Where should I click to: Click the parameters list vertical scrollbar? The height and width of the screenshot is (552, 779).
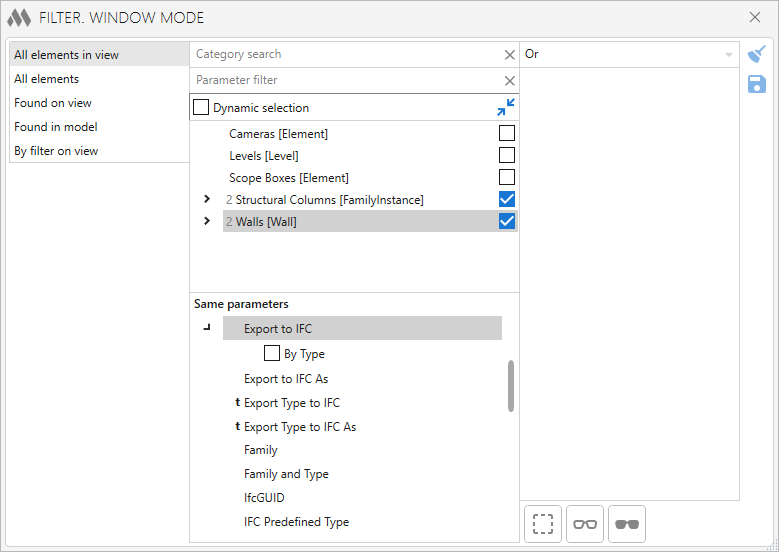(x=511, y=386)
